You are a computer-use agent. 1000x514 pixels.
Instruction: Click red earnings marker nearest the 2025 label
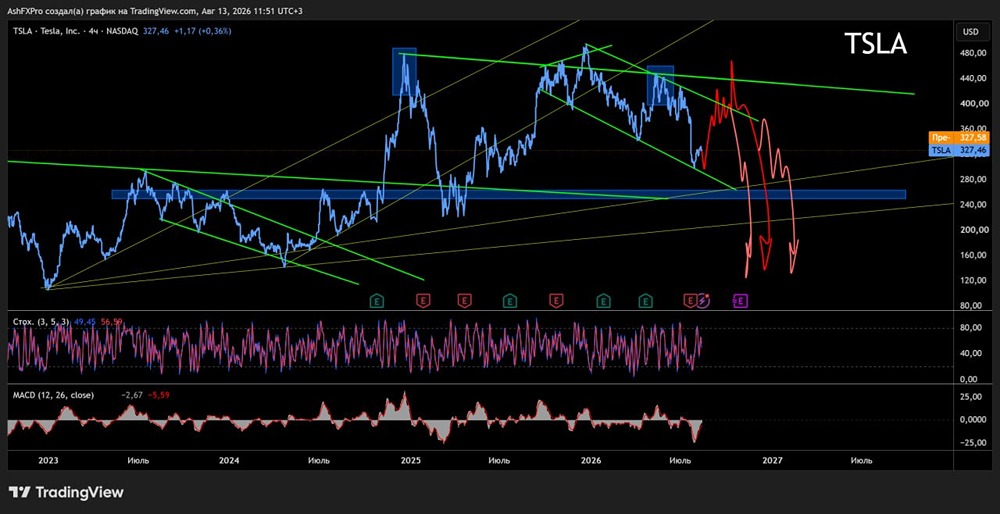point(422,300)
